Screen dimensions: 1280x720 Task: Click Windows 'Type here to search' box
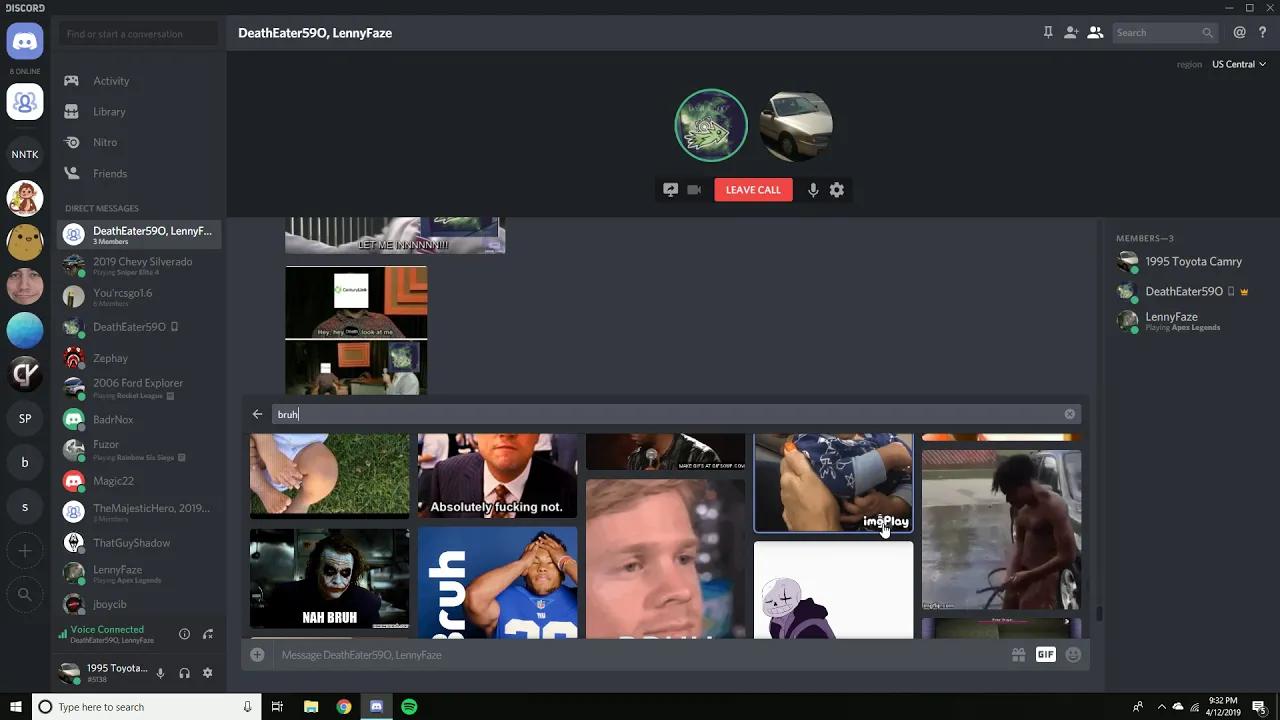(x=148, y=707)
